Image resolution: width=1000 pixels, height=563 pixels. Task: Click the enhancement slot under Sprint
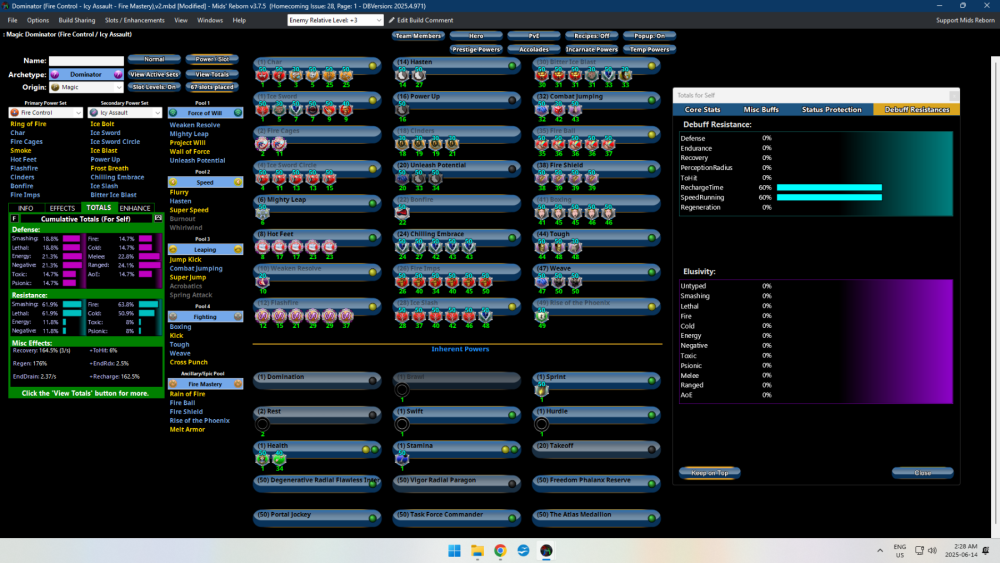point(541,390)
